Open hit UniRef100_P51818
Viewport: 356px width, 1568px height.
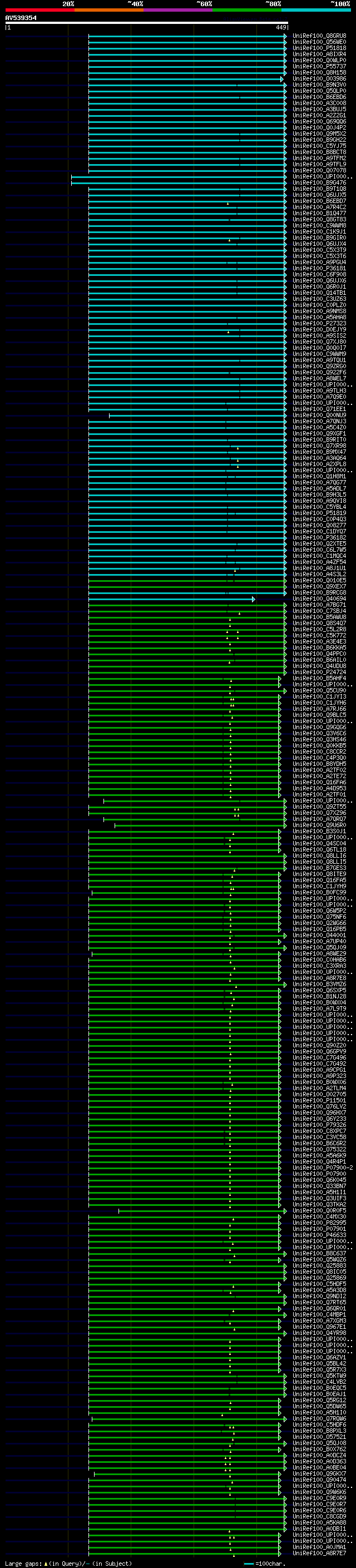319,48
